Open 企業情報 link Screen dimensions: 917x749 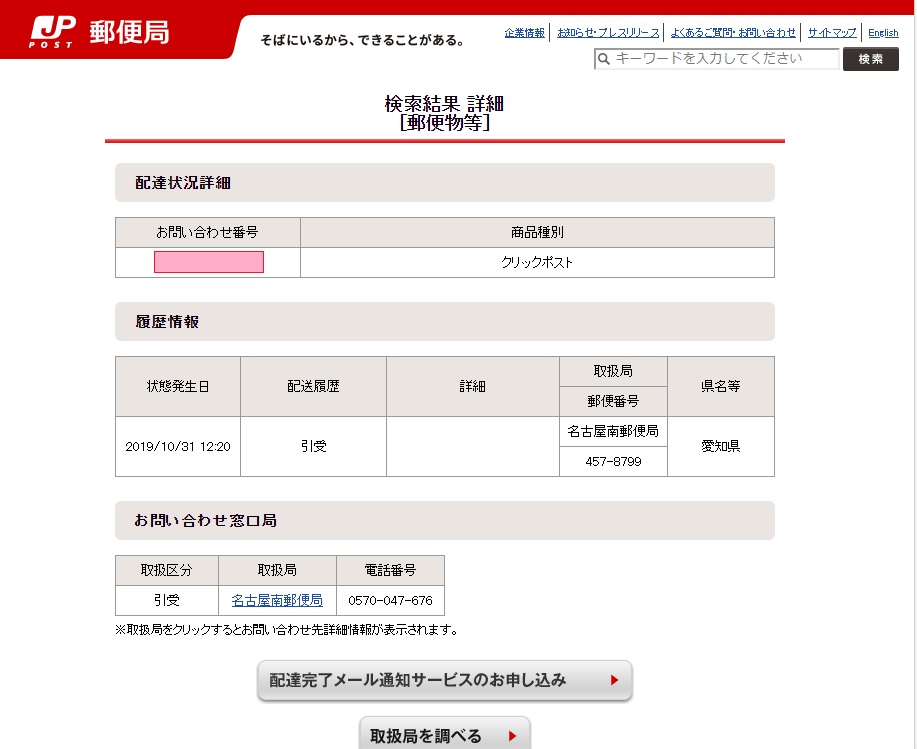point(525,33)
